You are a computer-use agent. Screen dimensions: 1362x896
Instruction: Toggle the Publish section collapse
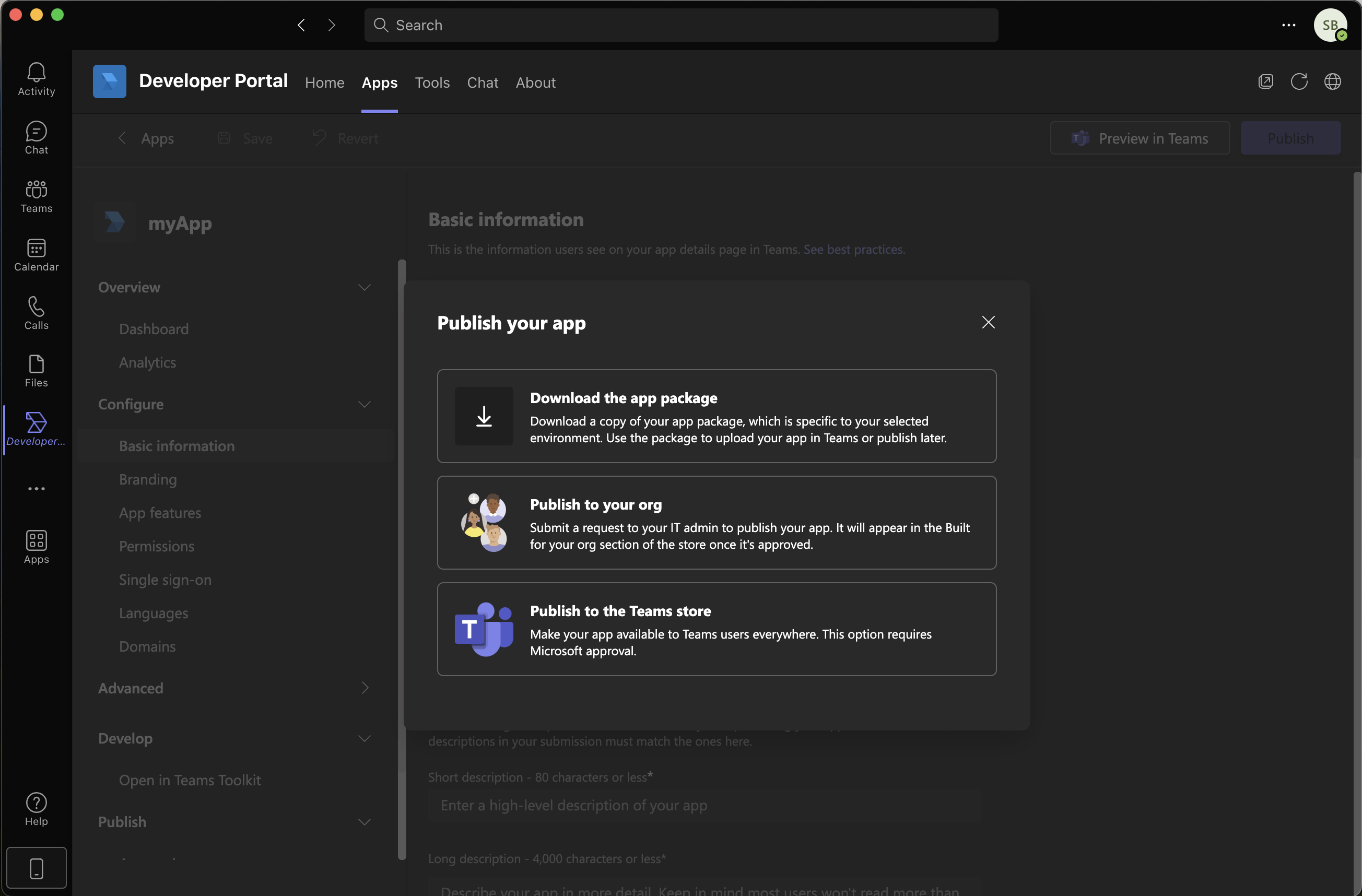[363, 822]
